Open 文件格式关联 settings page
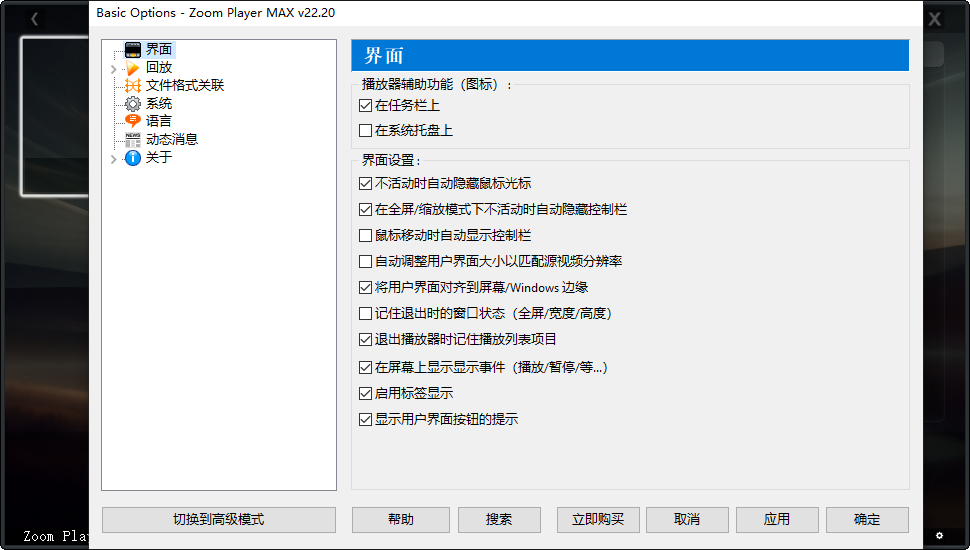The height and width of the screenshot is (550, 970). click(x=185, y=85)
